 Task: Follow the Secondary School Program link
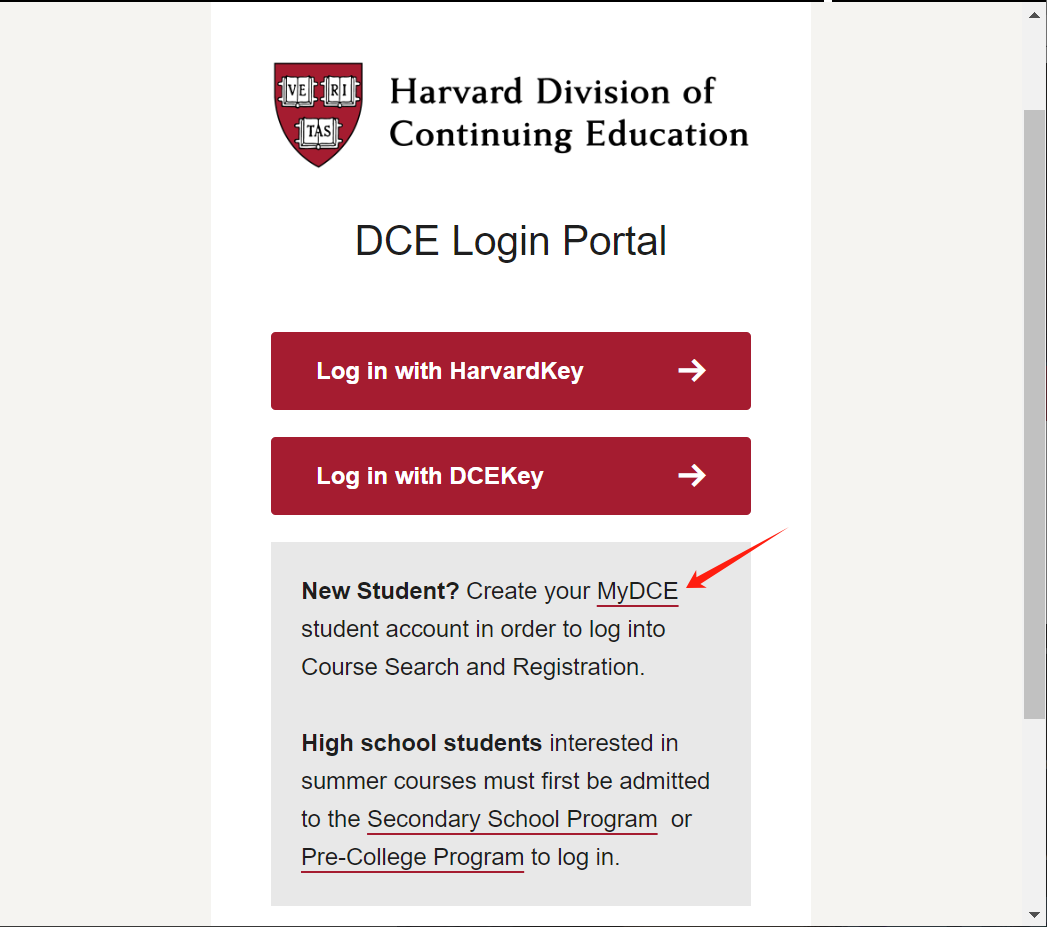512,820
